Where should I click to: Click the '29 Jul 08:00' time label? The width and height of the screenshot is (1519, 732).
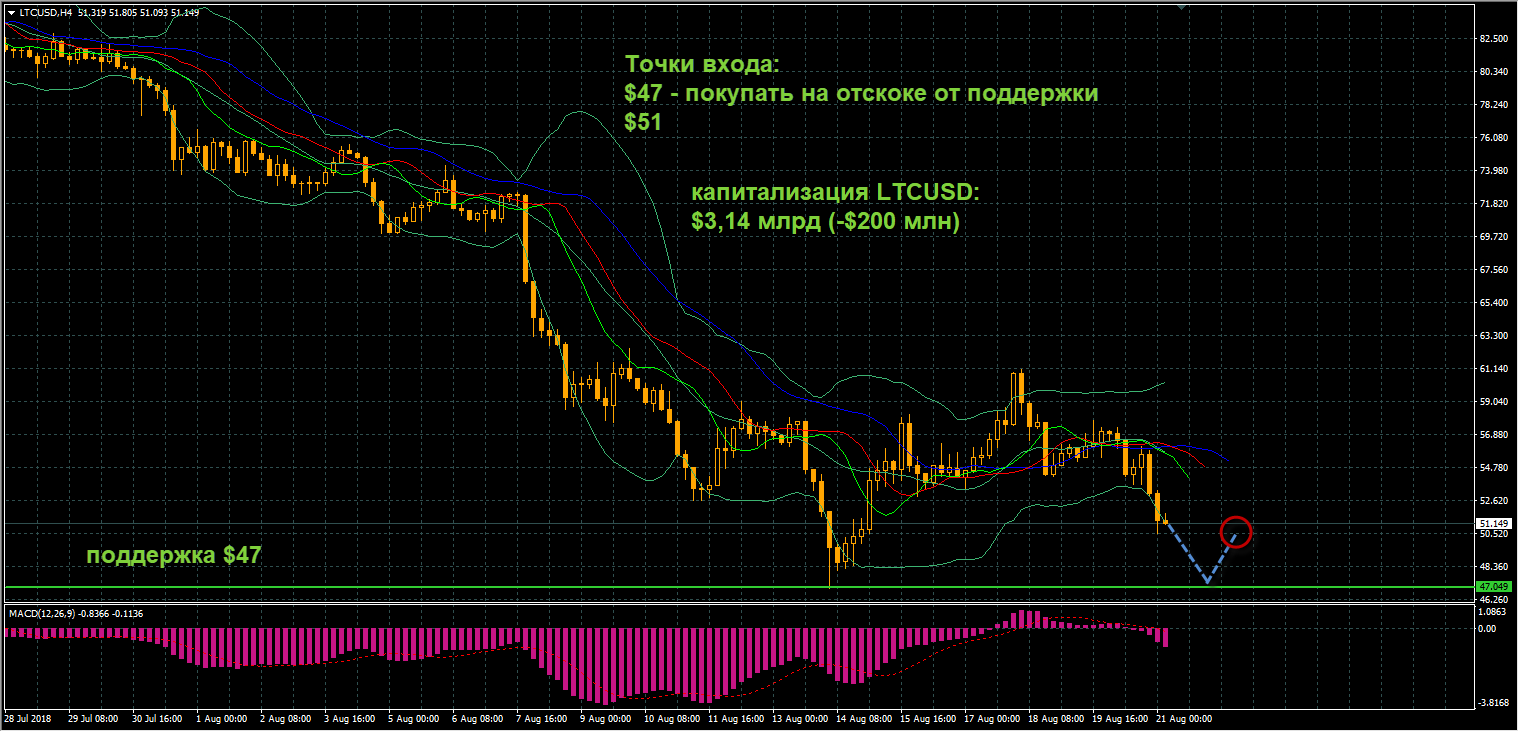93,718
